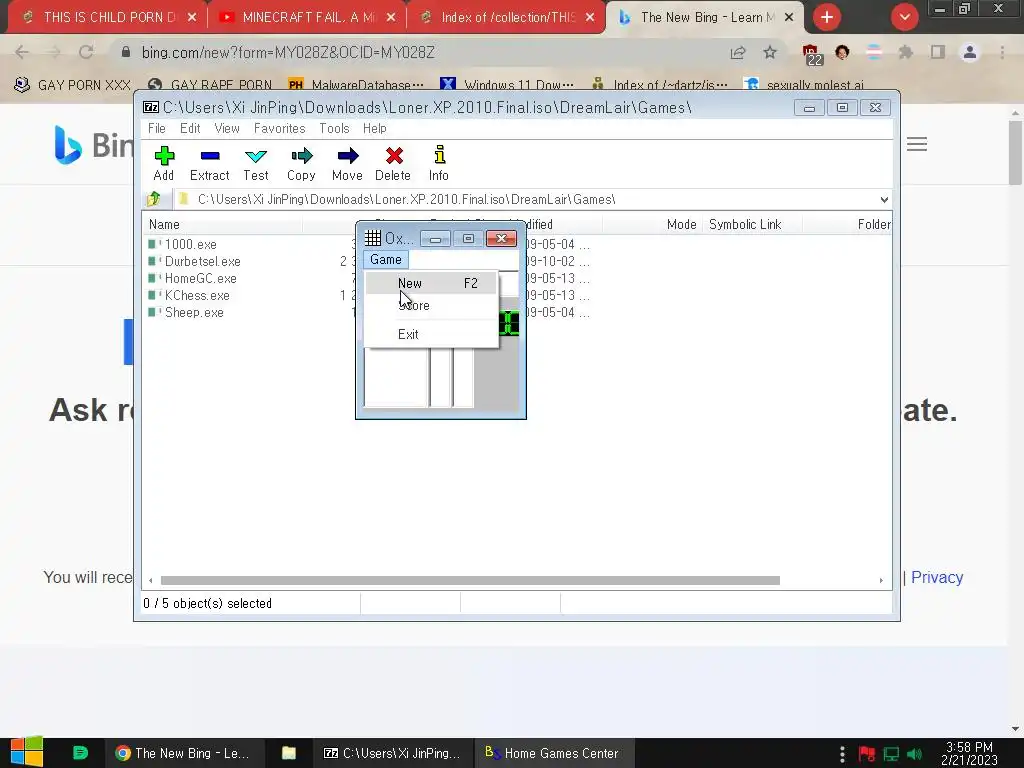Open the Help menu in 7-Zip

(375, 128)
